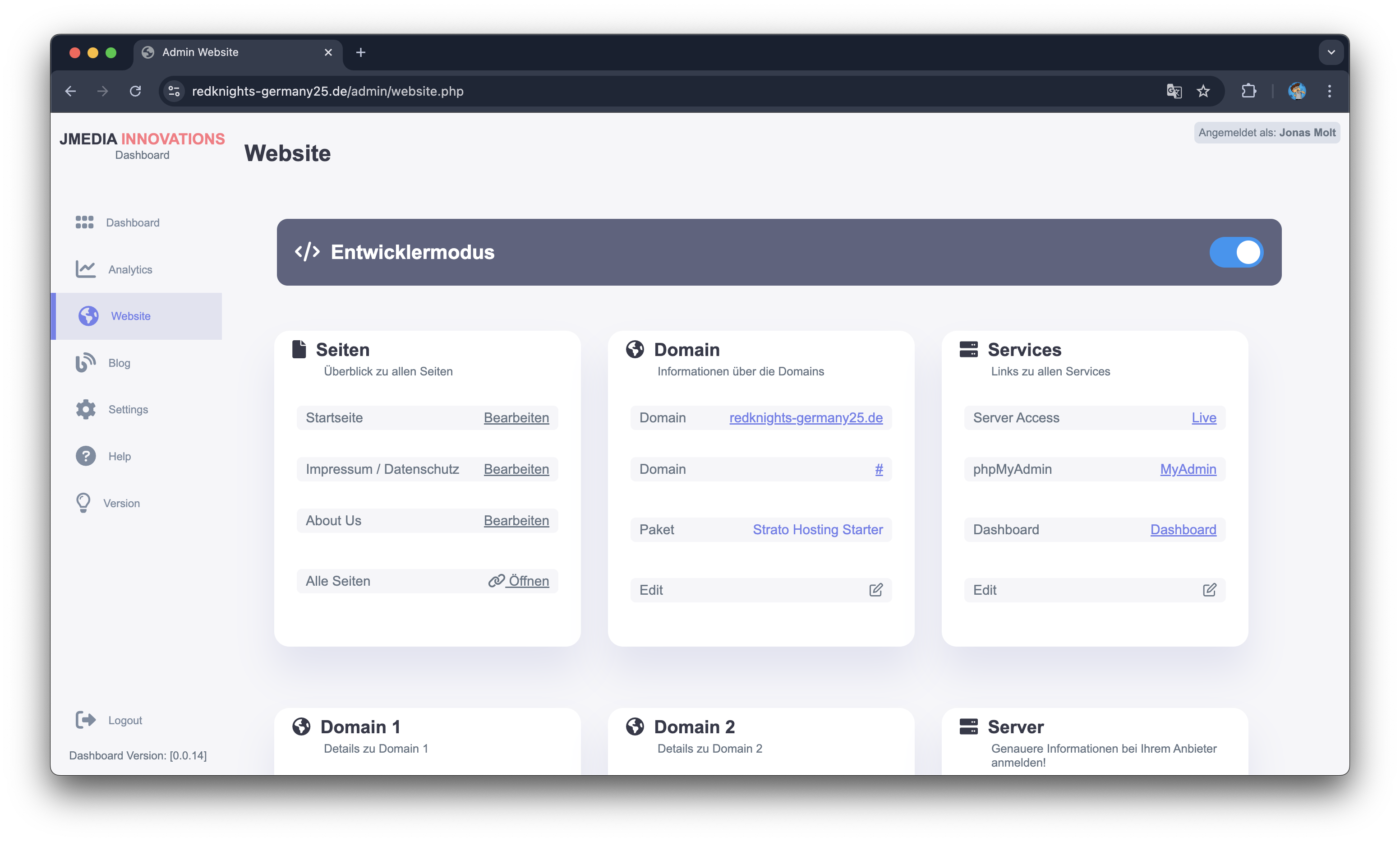Open the Chrome profile avatar
Screen dimensions: 1400x842
coord(1297,91)
